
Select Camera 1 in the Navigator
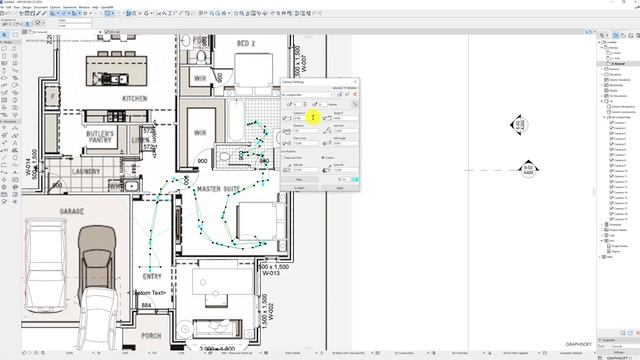620,123
